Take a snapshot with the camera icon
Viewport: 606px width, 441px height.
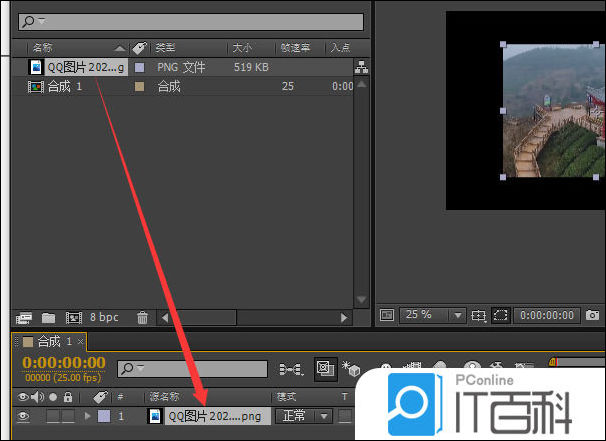click(x=592, y=315)
